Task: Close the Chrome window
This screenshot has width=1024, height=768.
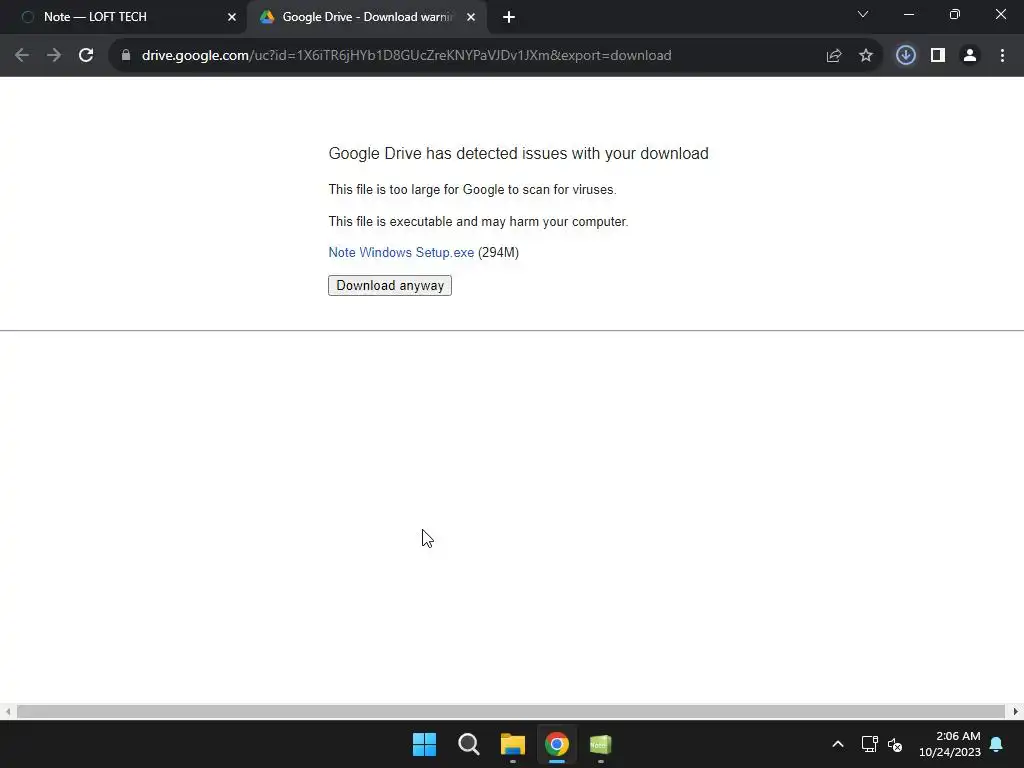Action: pyautogui.click(x=1000, y=14)
